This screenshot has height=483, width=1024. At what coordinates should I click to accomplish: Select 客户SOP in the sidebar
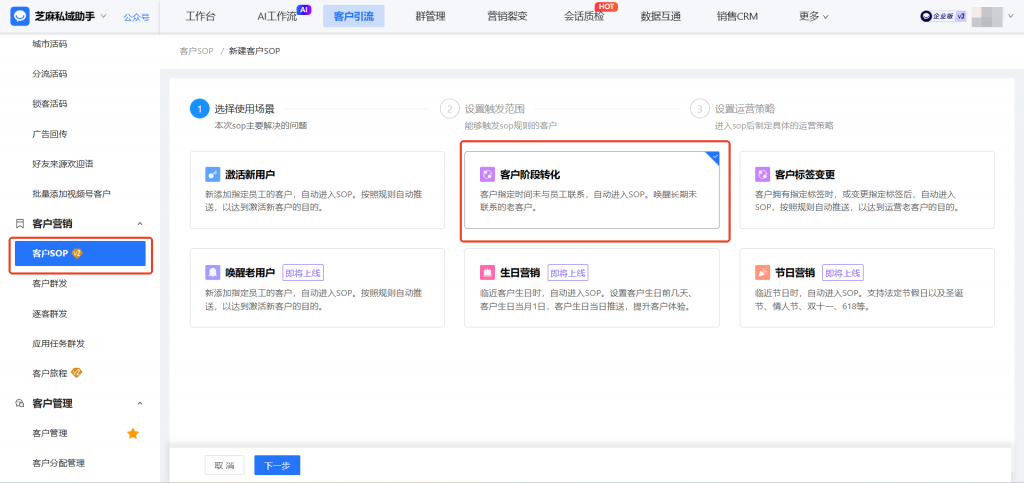80,253
